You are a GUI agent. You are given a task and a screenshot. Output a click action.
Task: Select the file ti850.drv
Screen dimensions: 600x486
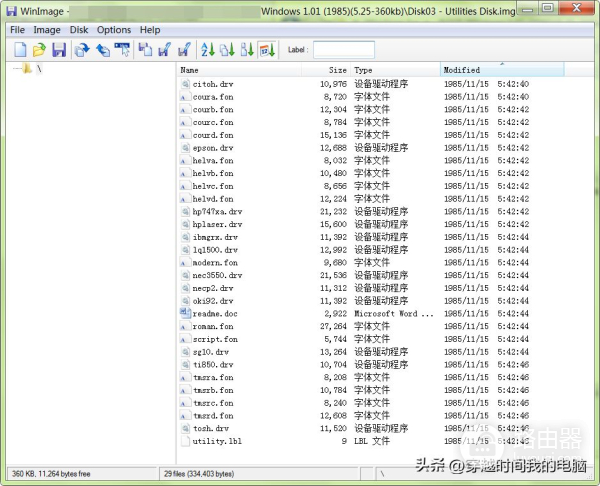[x=213, y=364]
